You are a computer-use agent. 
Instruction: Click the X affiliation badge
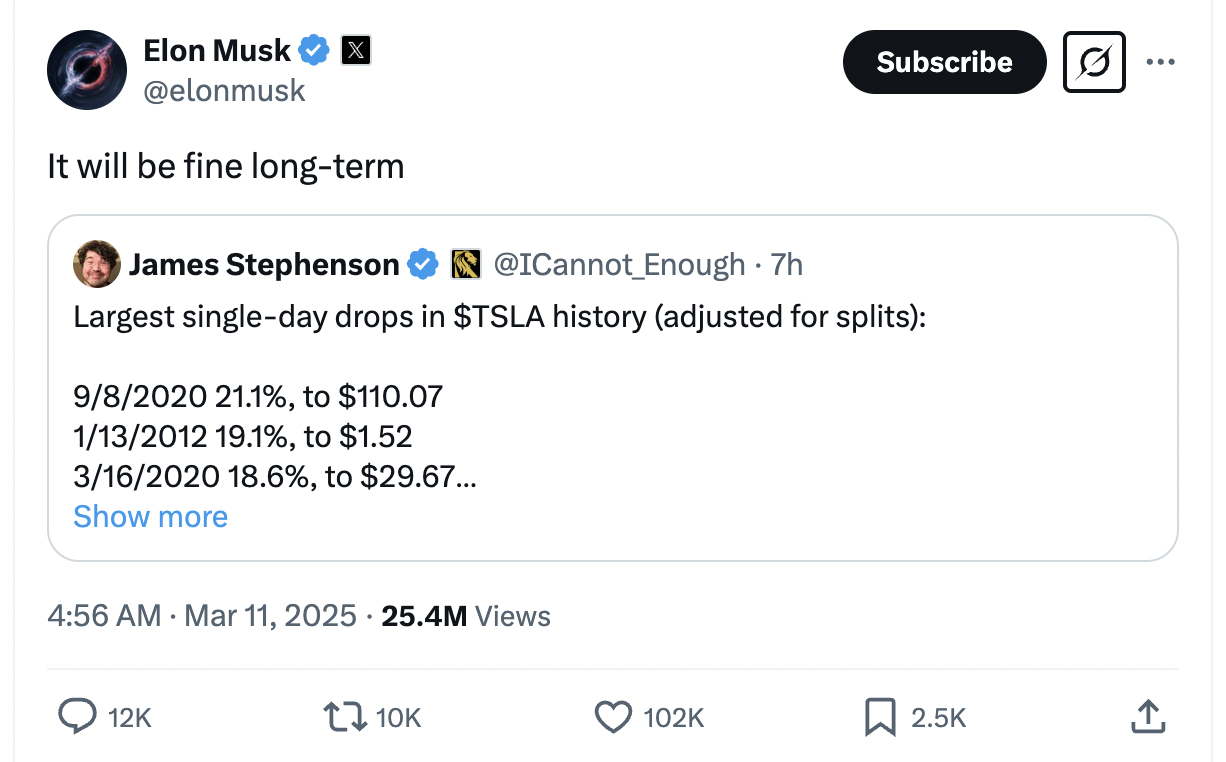click(x=355, y=49)
